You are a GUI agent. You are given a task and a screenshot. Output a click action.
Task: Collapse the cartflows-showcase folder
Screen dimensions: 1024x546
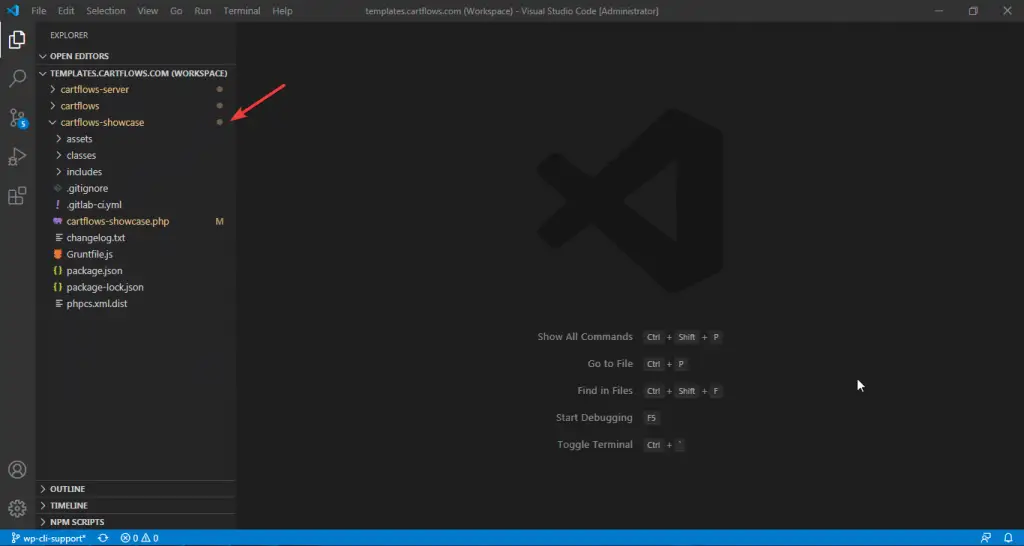(136, 122)
